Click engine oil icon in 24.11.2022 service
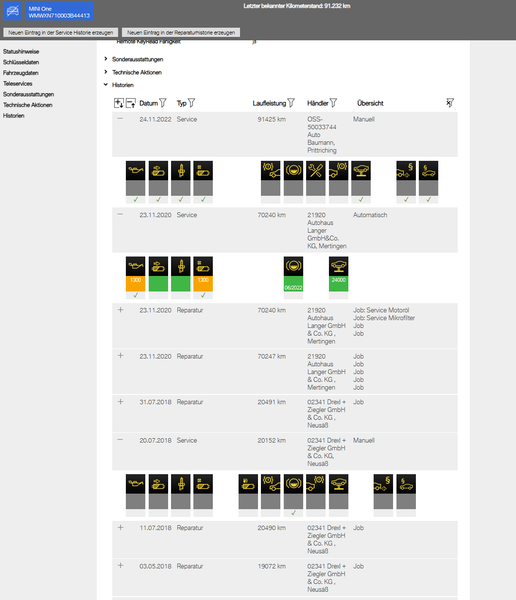The image size is (516, 600). tap(136, 171)
